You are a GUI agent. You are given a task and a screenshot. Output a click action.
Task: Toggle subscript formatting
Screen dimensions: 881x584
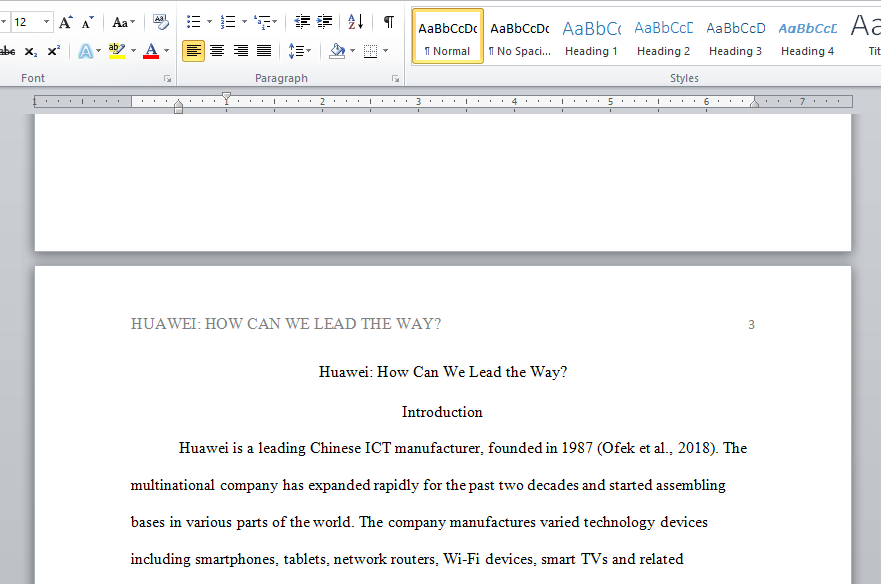30,51
